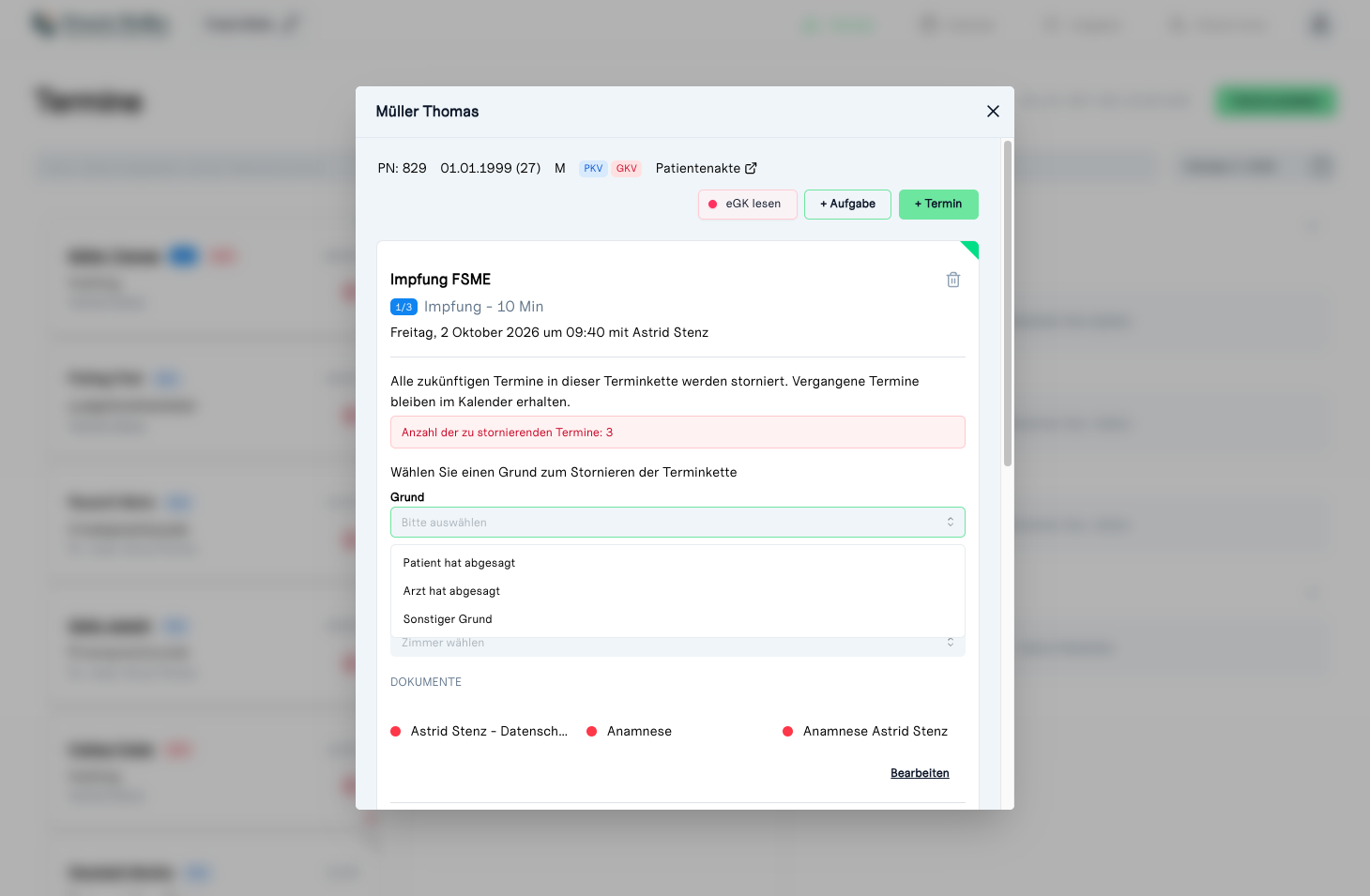Viewport: 1370px width, 896px height.
Task: Click the 1/3 appointment chain badge
Action: coord(403,307)
